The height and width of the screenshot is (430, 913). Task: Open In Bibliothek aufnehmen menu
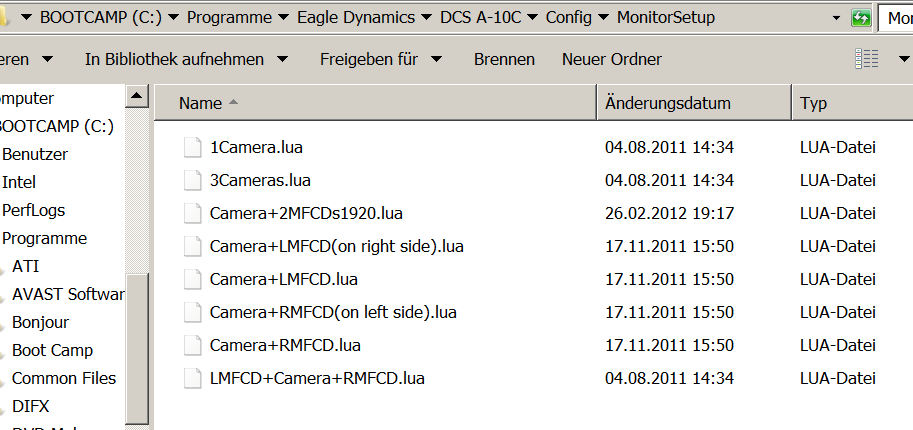pos(186,59)
